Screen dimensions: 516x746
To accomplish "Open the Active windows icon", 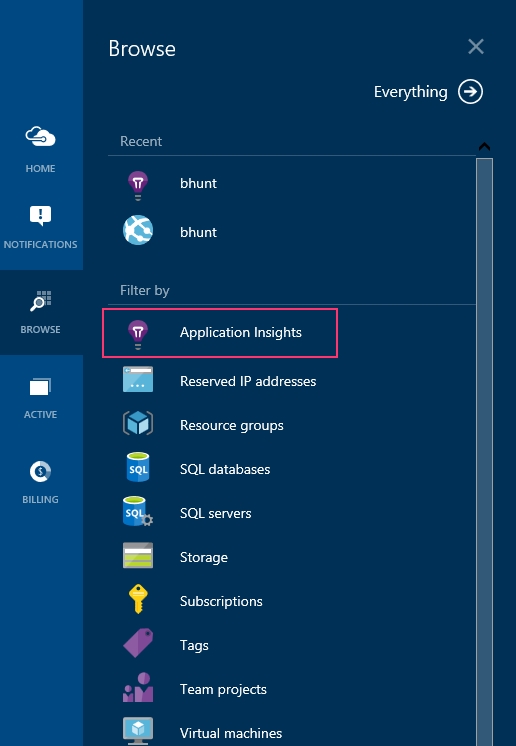I will click(40, 386).
